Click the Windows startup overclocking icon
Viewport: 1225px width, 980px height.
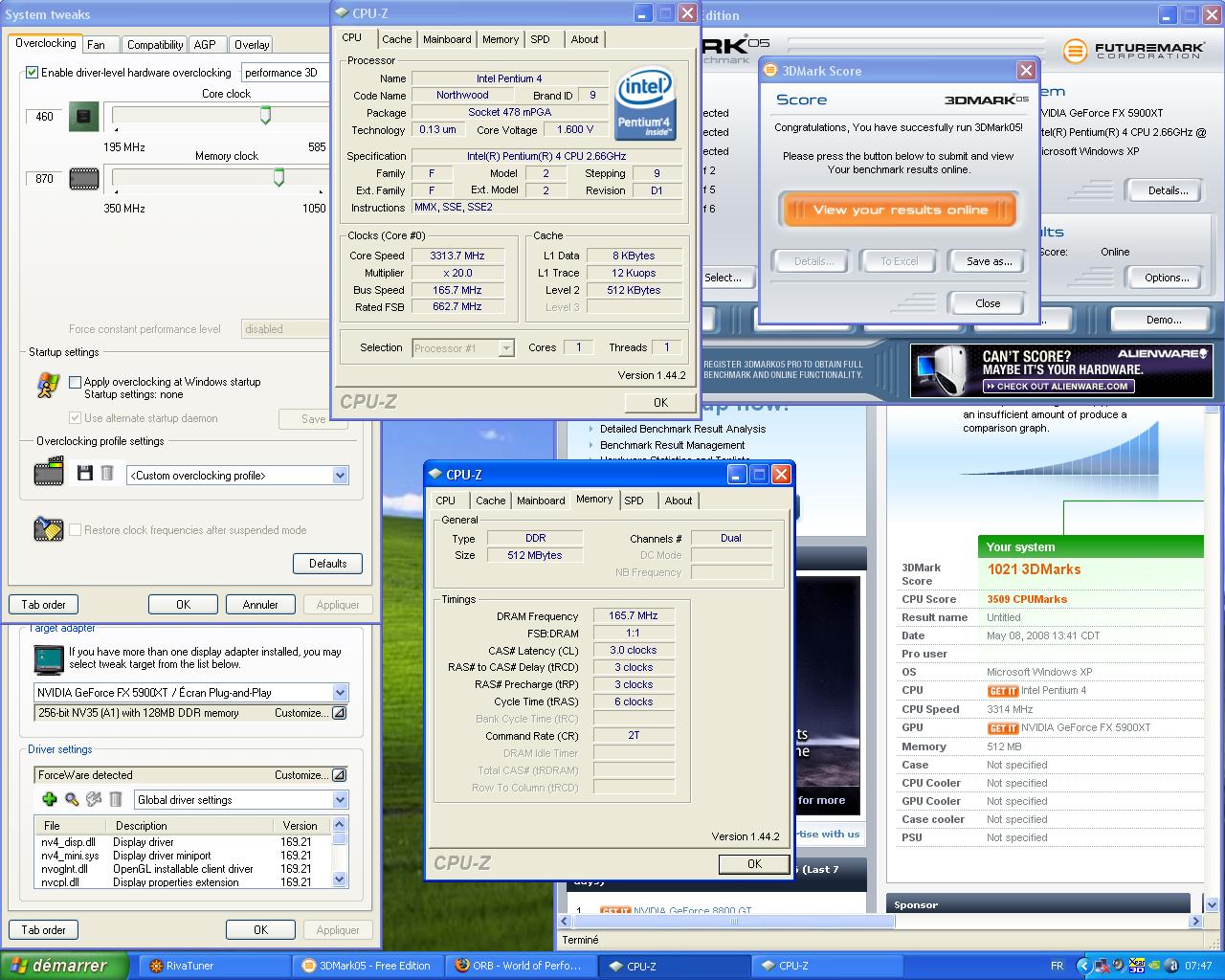pyautogui.click(x=48, y=385)
